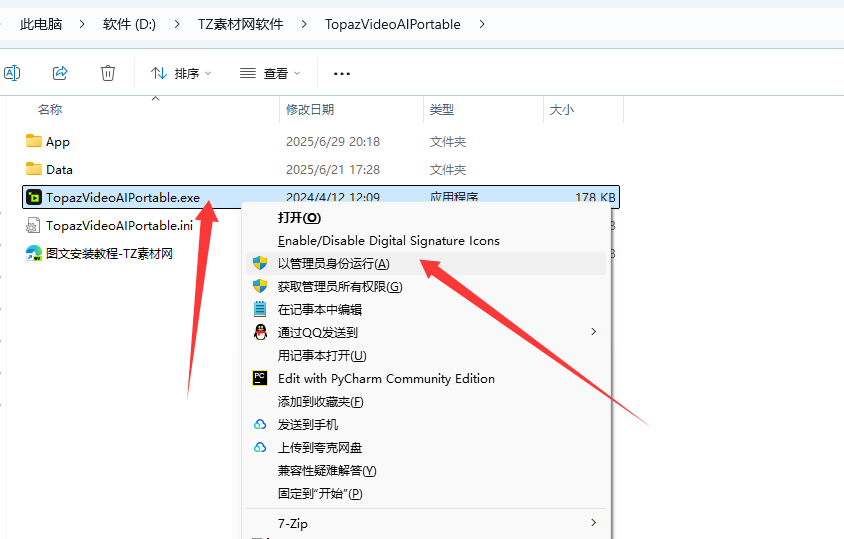Sort by the 名称 column header
This screenshot has height=539, width=844.
click(x=50, y=109)
